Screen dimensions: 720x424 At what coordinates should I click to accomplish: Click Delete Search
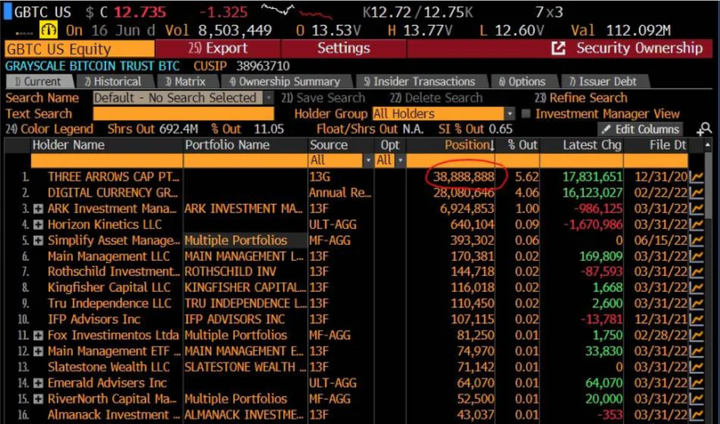[x=436, y=98]
